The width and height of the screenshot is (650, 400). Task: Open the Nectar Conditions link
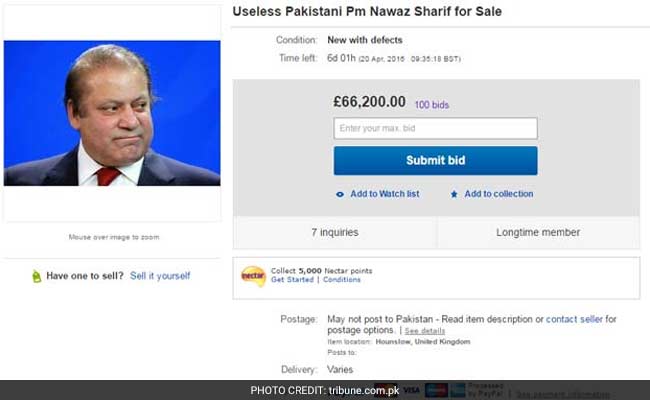342,280
